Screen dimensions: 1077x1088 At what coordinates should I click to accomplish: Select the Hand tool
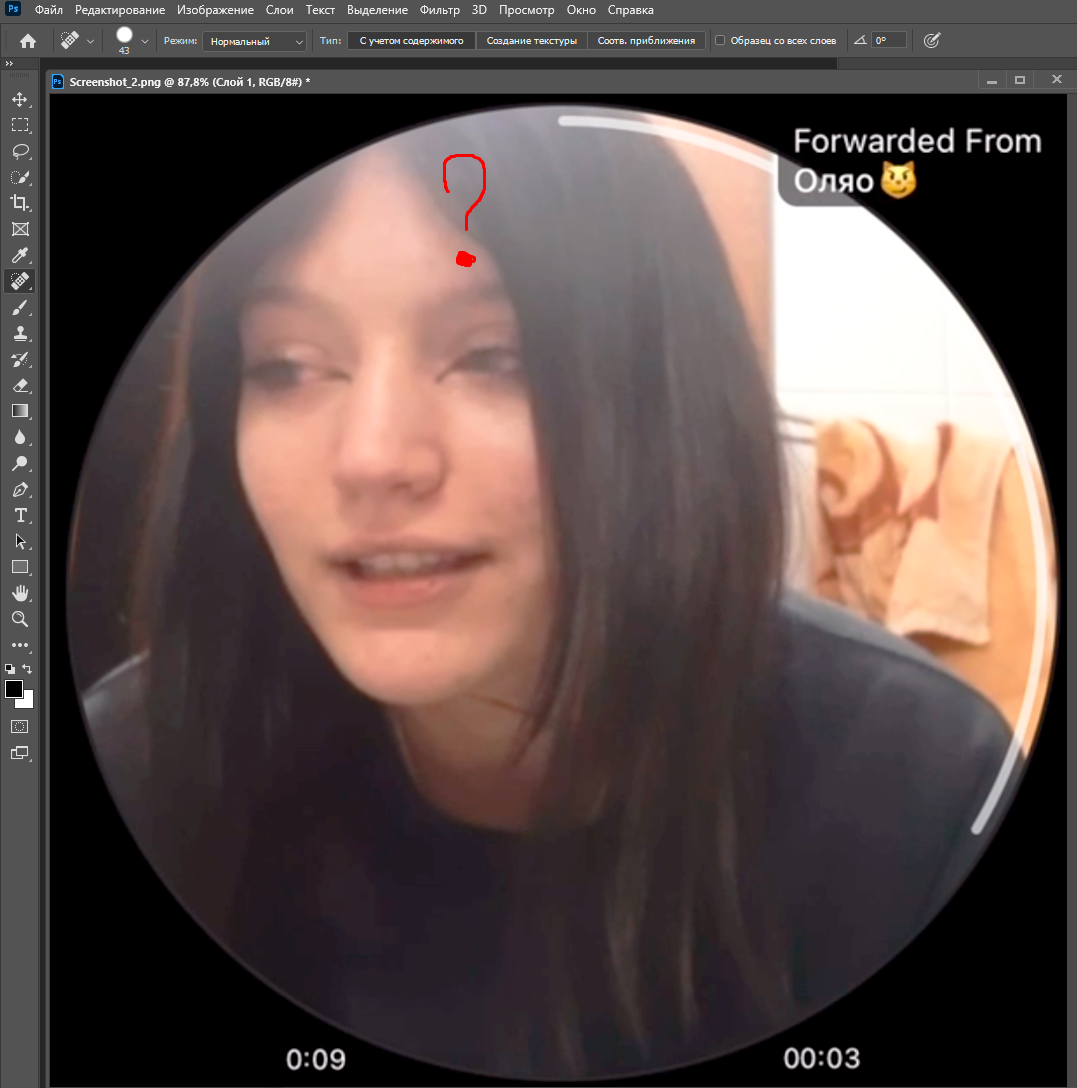pos(19,593)
